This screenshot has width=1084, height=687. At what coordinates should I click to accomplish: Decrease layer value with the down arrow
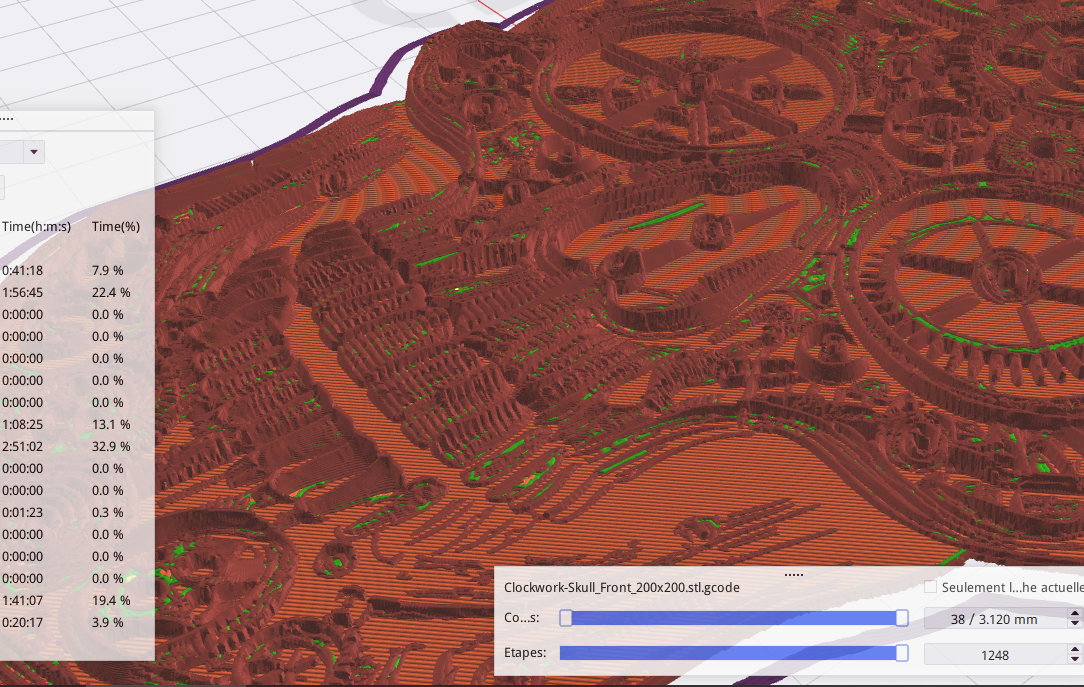tap(1076, 624)
